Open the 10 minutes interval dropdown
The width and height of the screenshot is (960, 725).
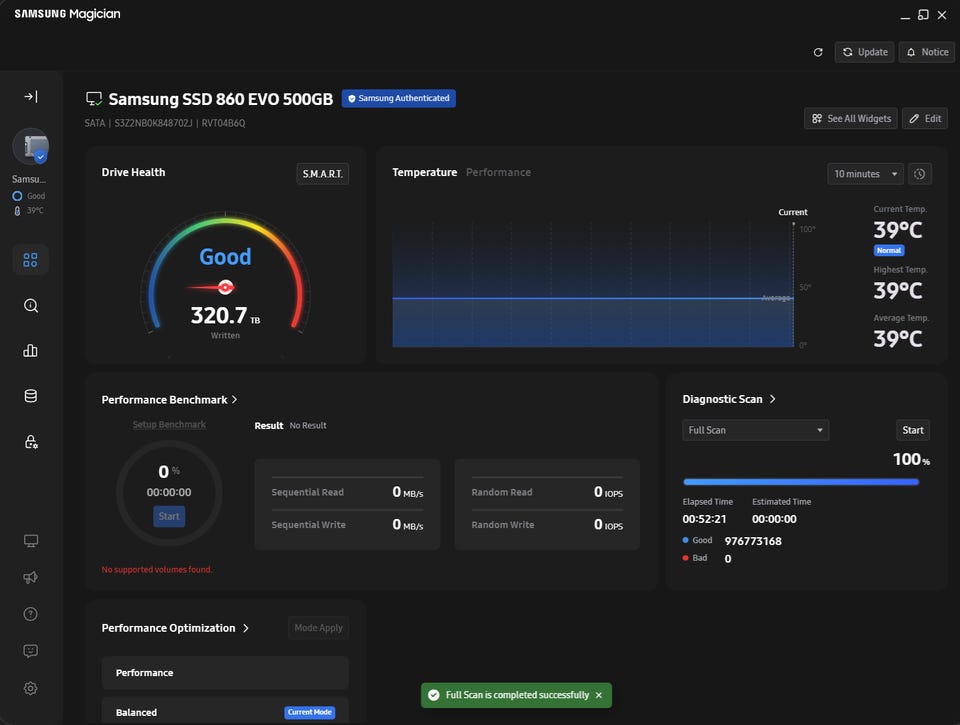pos(865,174)
